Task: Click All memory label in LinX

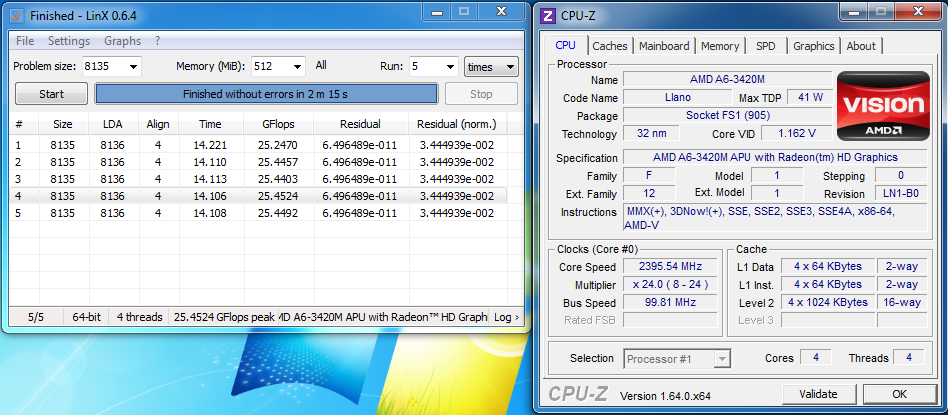Action: (321, 65)
